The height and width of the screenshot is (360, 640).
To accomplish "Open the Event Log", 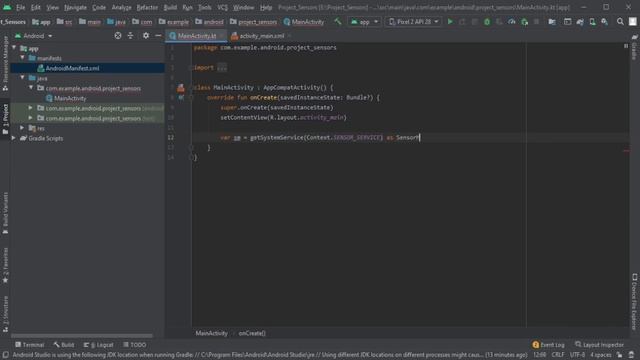I will click(548, 345).
